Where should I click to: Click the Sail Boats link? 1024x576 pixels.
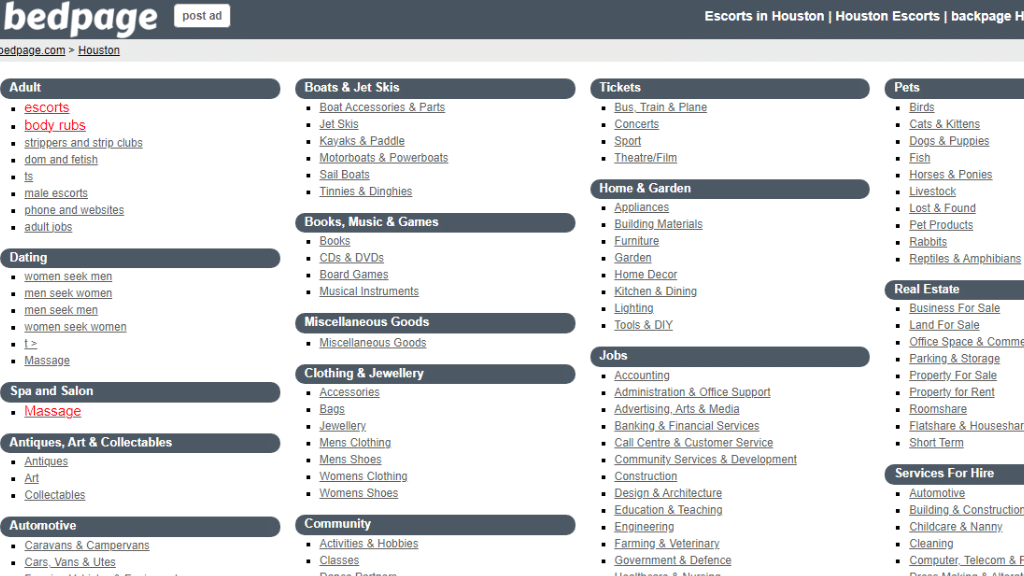click(x=344, y=174)
